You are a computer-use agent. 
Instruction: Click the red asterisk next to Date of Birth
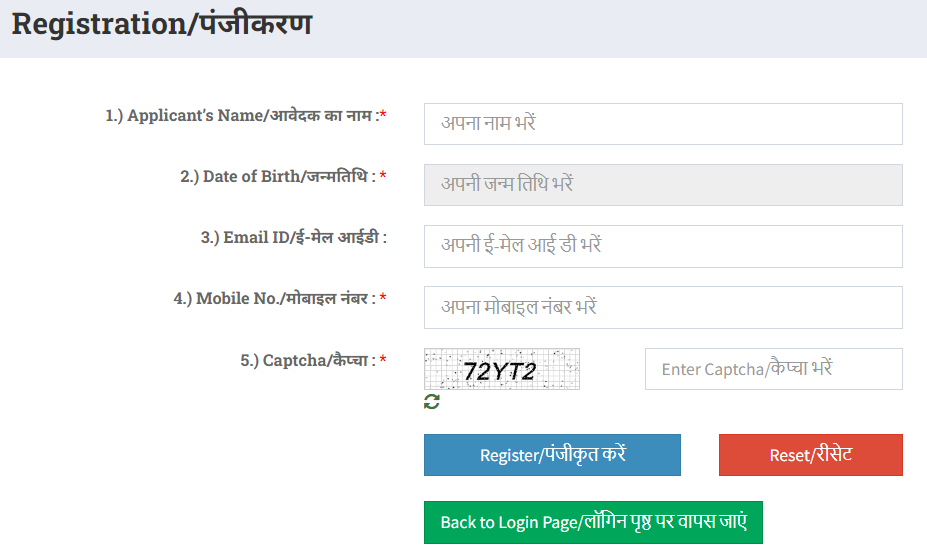[x=383, y=175]
